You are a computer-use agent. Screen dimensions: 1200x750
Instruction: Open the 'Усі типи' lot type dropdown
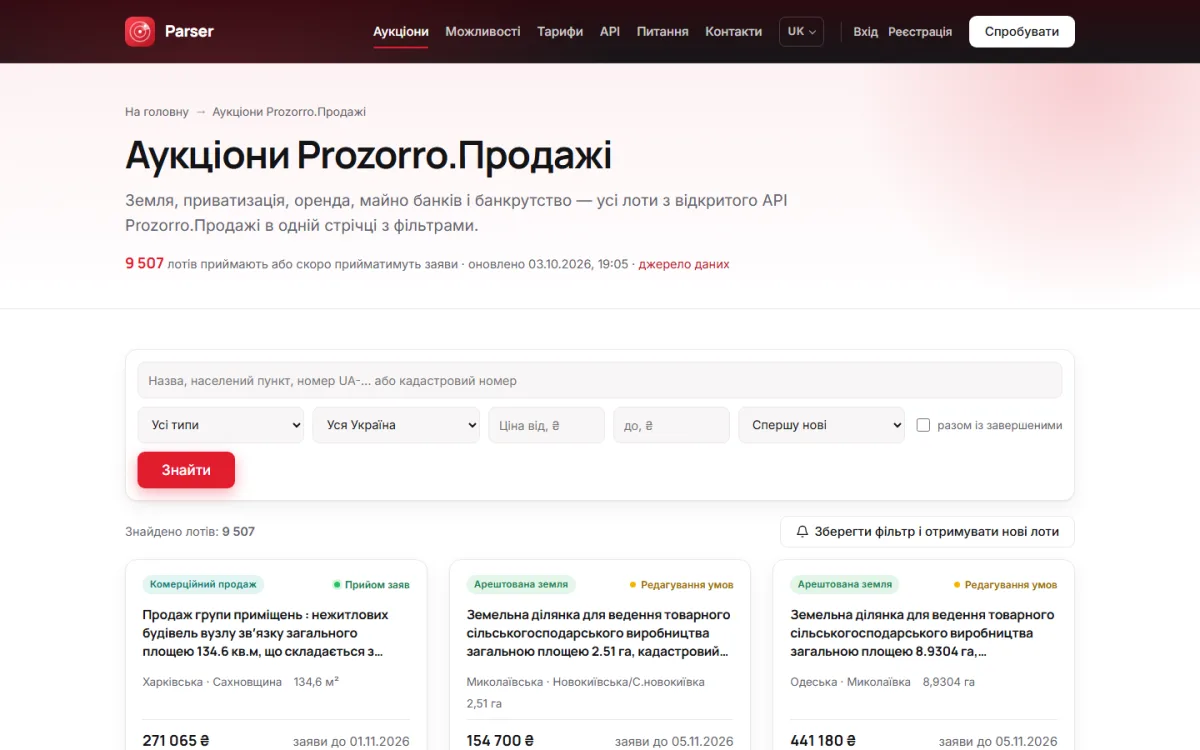tap(221, 425)
